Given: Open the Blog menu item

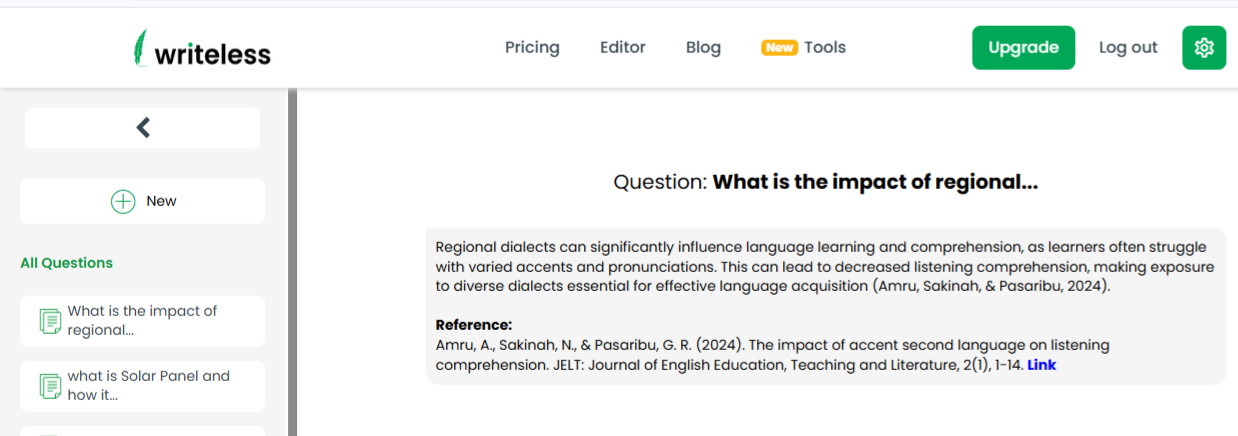Looking at the screenshot, I should tap(703, 47).
